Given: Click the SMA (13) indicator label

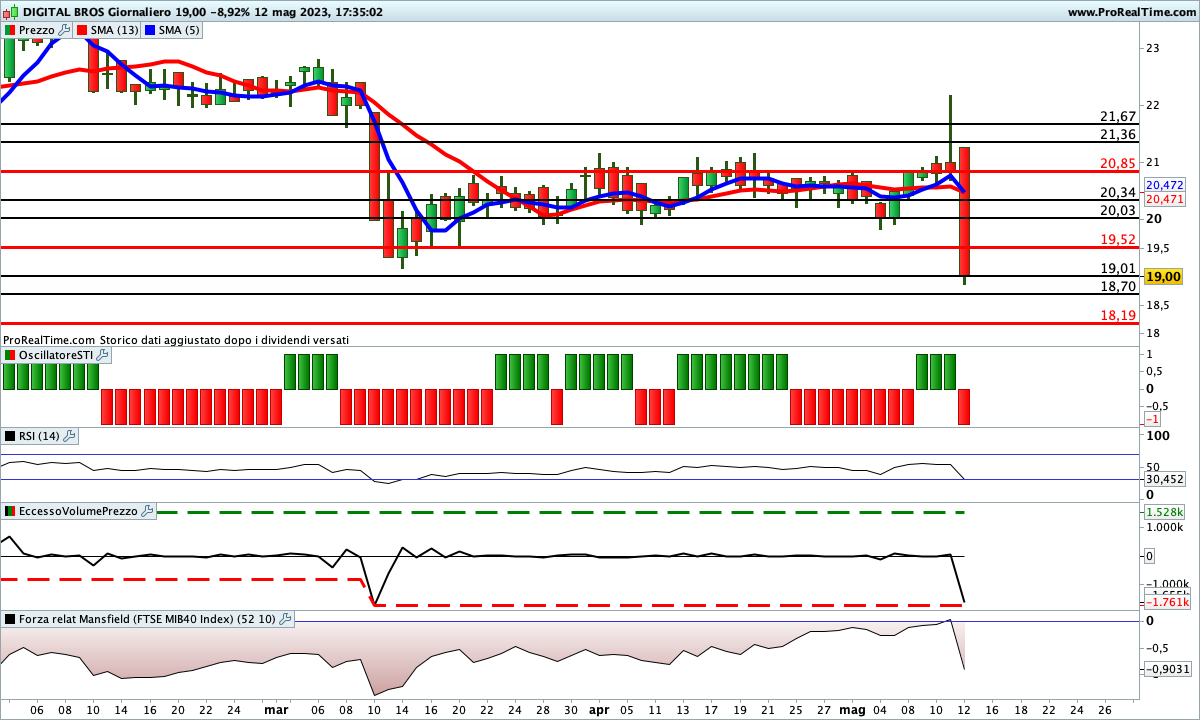Looking at the screenshot, I should pyautogui.click(x=115, y=30).
